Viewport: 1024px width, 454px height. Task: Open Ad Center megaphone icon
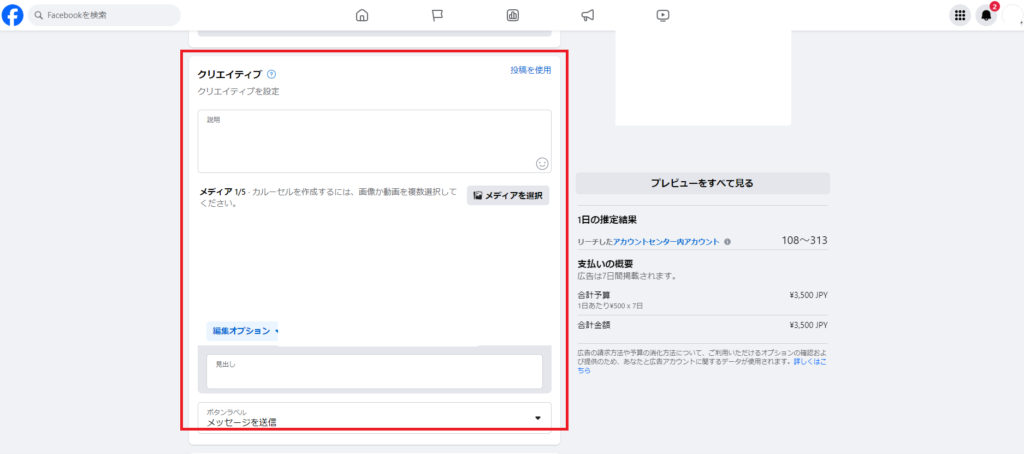(x=588, y=15)
